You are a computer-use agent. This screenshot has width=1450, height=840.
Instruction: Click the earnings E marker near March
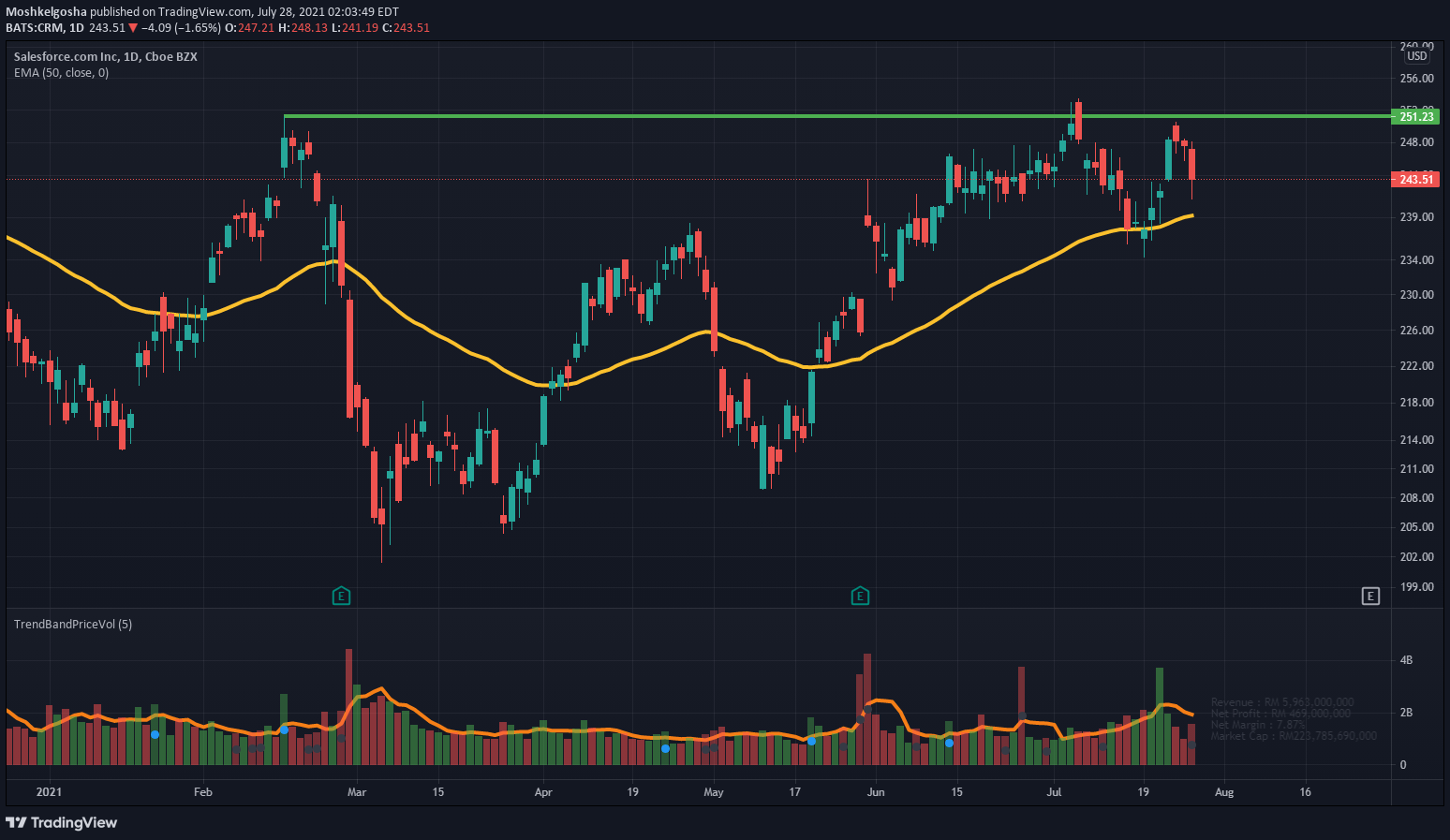[x=342, y=596]
